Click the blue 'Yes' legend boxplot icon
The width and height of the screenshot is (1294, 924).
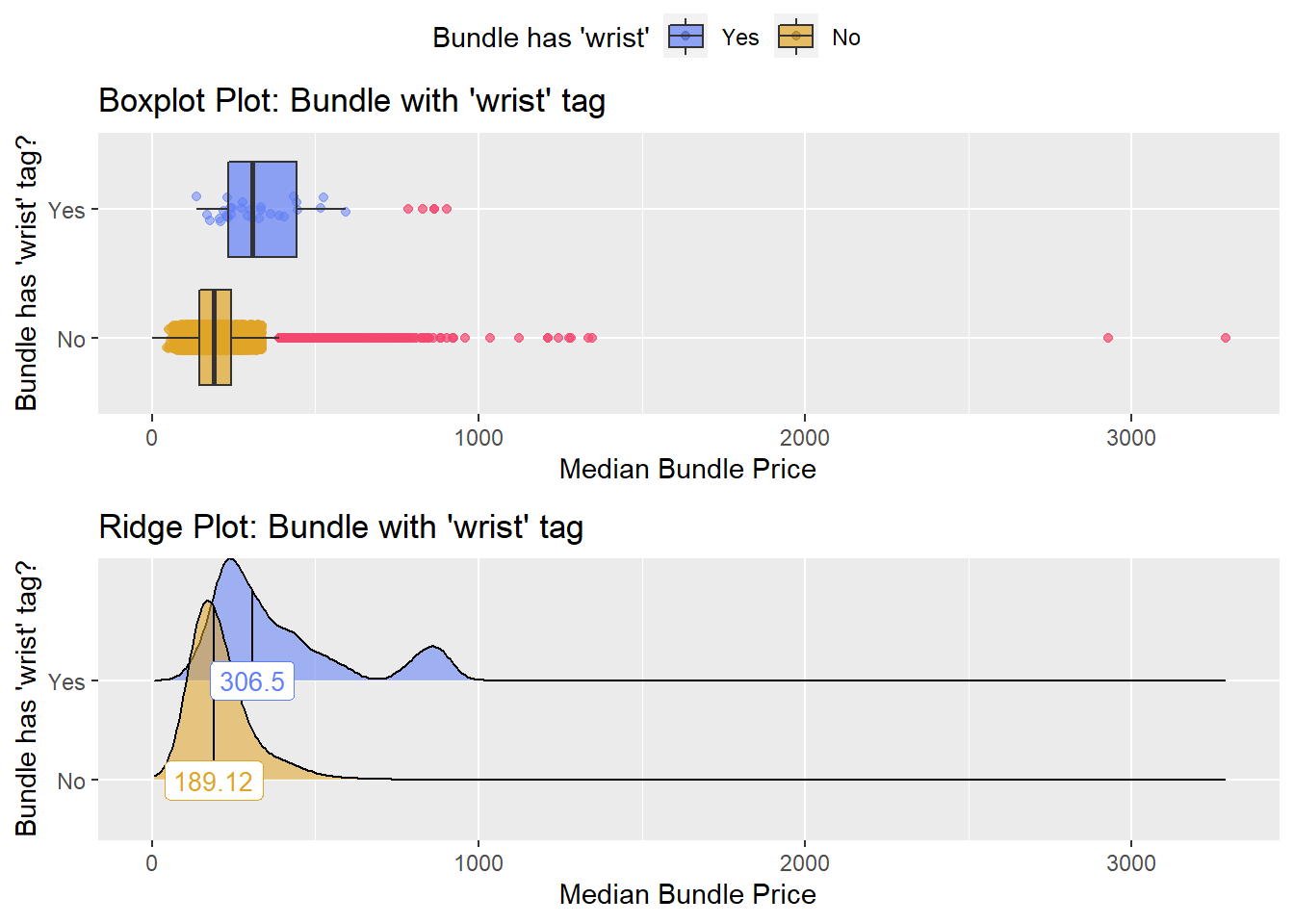point(686,37)
